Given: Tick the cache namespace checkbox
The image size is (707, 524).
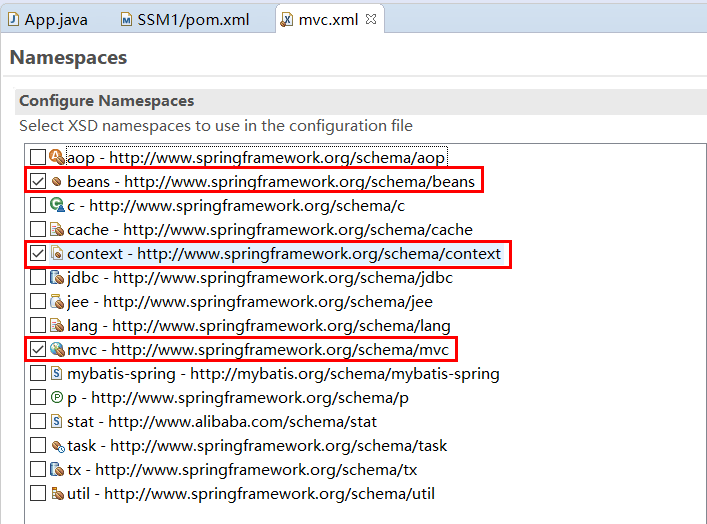Looking at the screenshot, I should 38,229.
